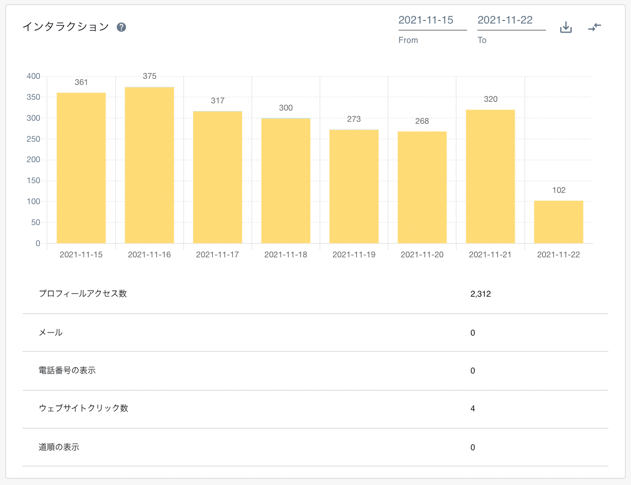
Task: Select the tallest bar showing 375
Action: [x=149, y=165]
